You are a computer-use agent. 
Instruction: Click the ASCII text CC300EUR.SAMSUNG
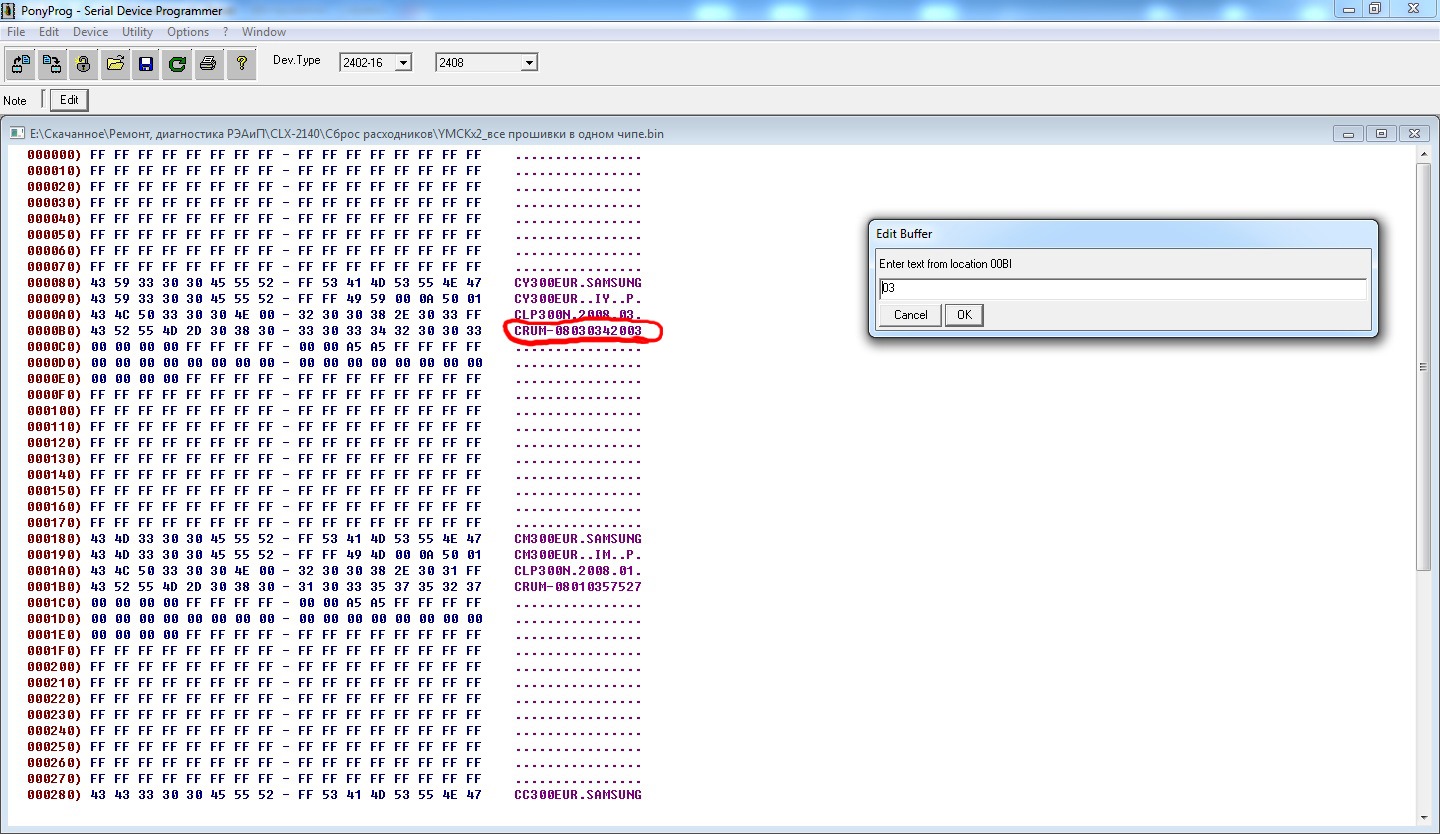578,795
